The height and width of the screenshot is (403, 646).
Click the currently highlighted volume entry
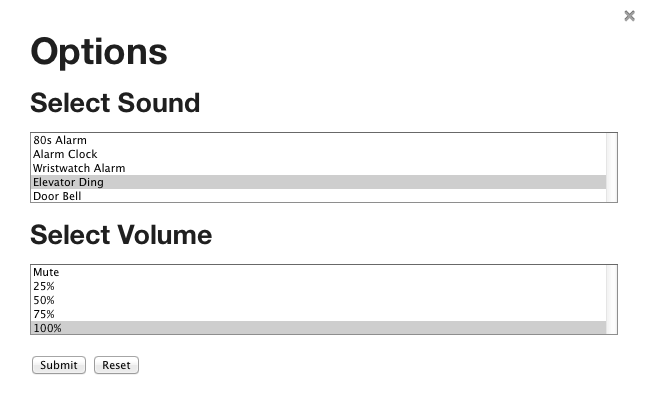point(318,328)
